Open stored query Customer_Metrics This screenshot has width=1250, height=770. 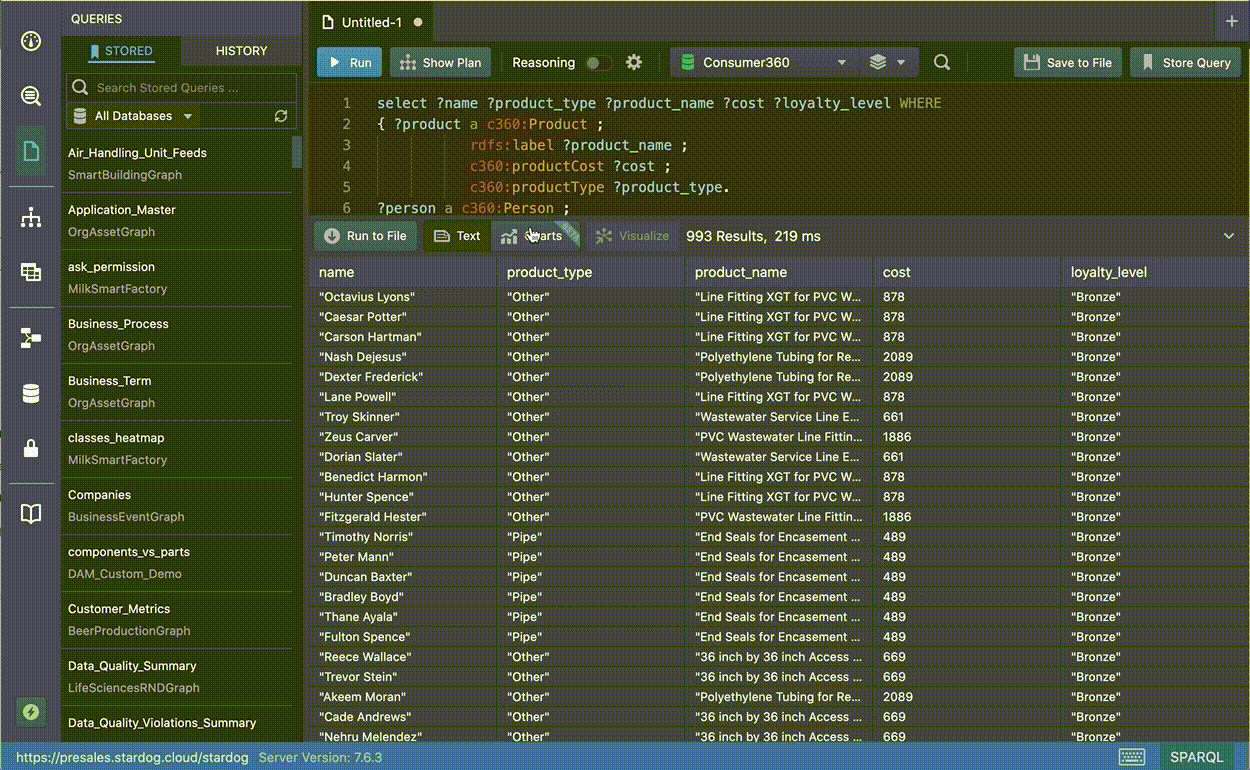point(177,619)
